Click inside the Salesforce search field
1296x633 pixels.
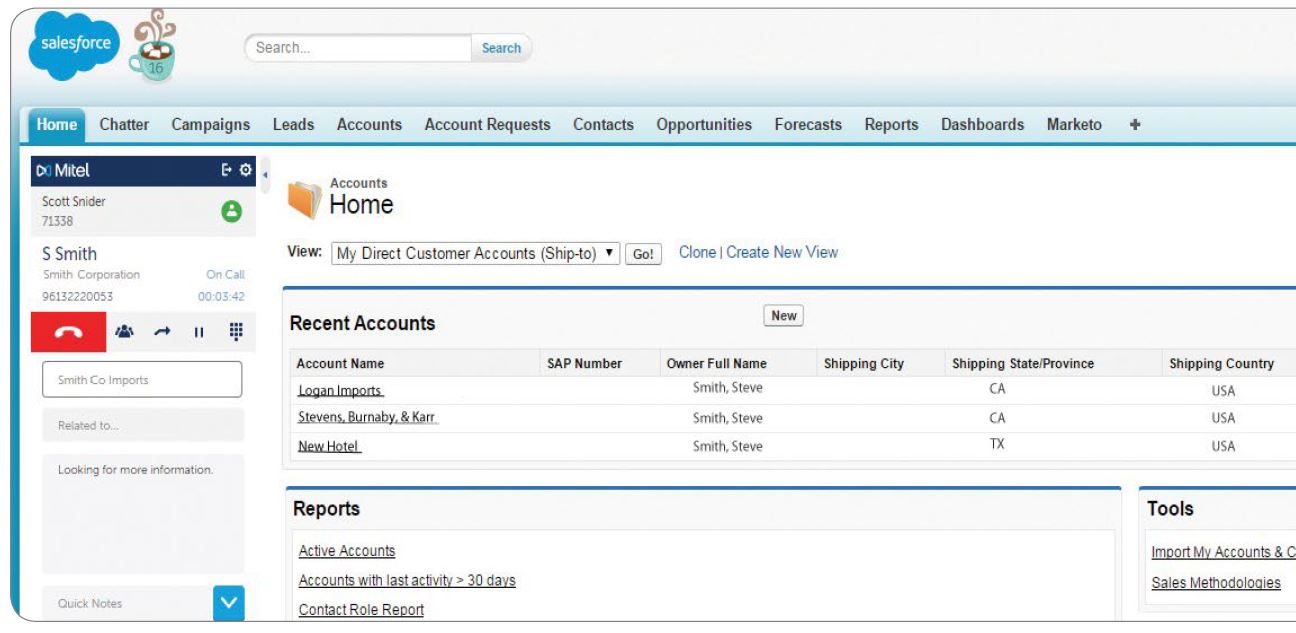359,48
